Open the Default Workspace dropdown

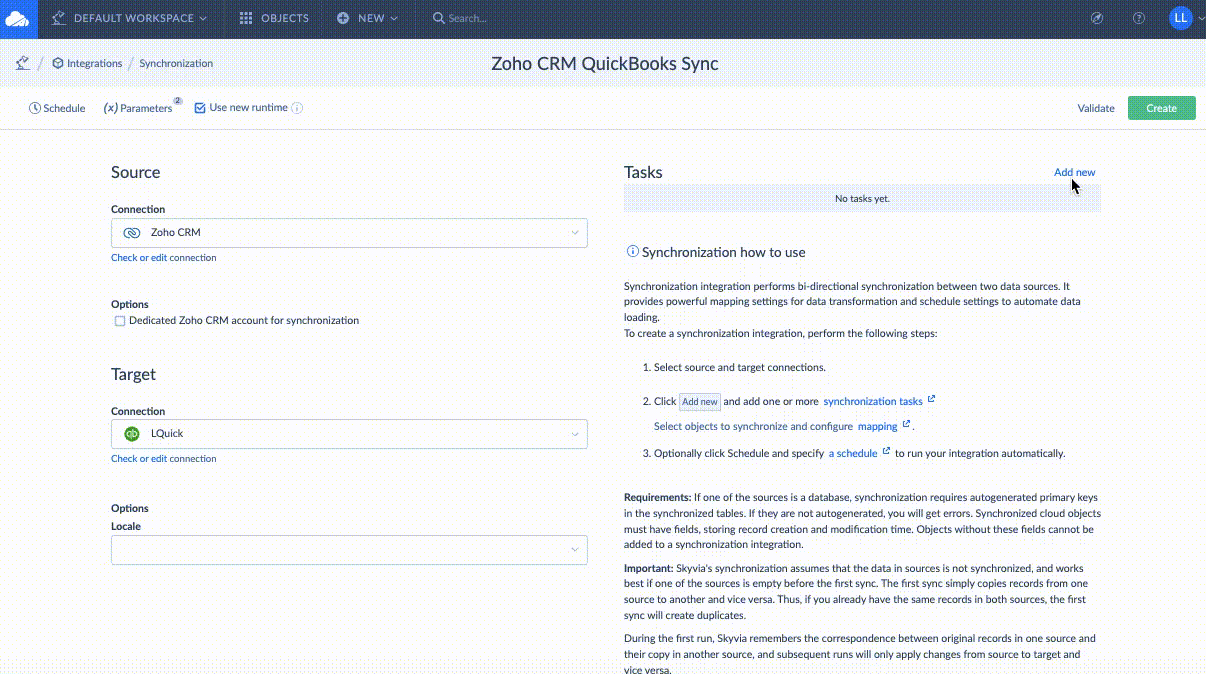130,18
